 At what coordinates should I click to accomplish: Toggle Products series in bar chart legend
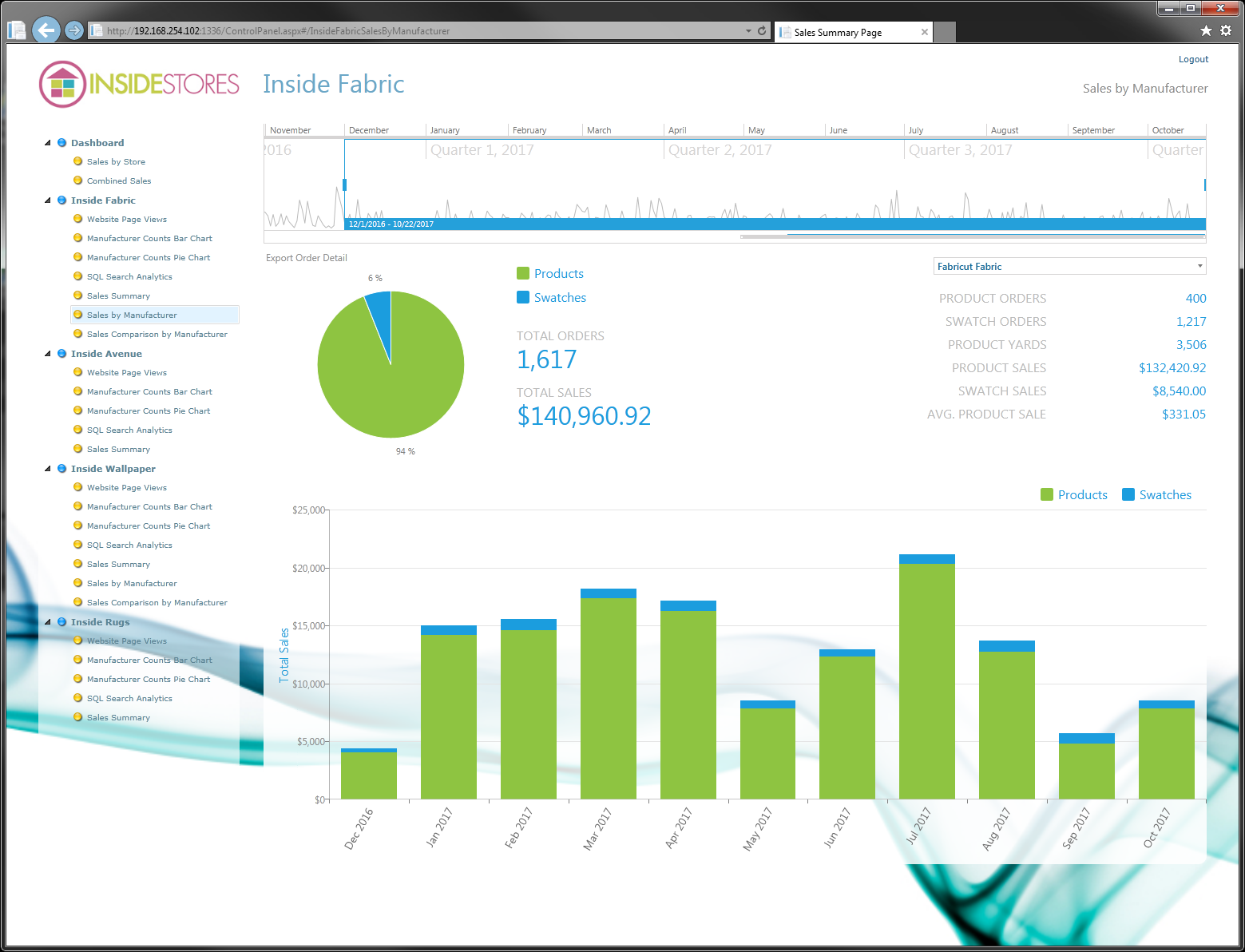(1074, 494)
